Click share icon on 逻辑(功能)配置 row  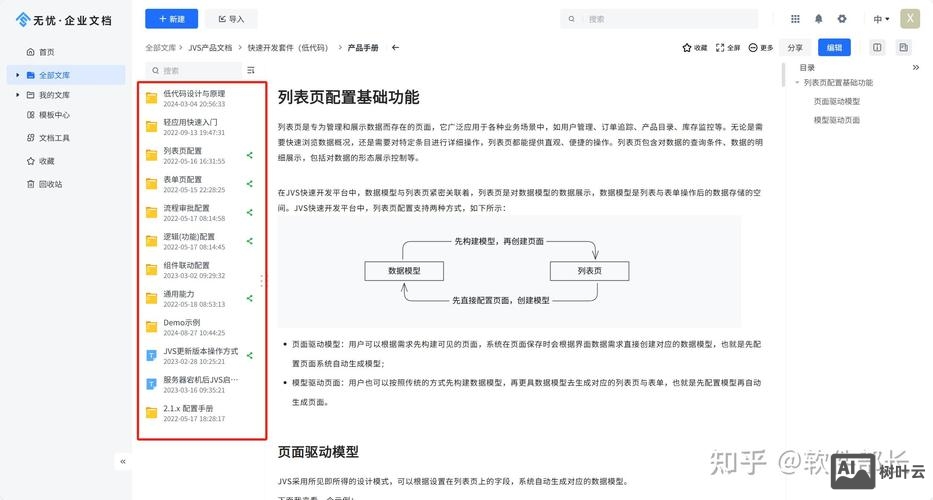[x=250, y=241]
